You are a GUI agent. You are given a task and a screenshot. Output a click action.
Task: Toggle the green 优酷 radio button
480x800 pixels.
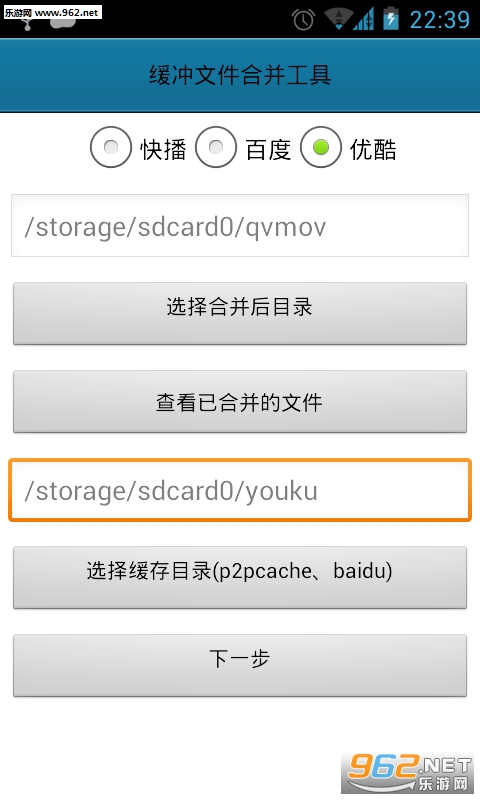[321, 147]
